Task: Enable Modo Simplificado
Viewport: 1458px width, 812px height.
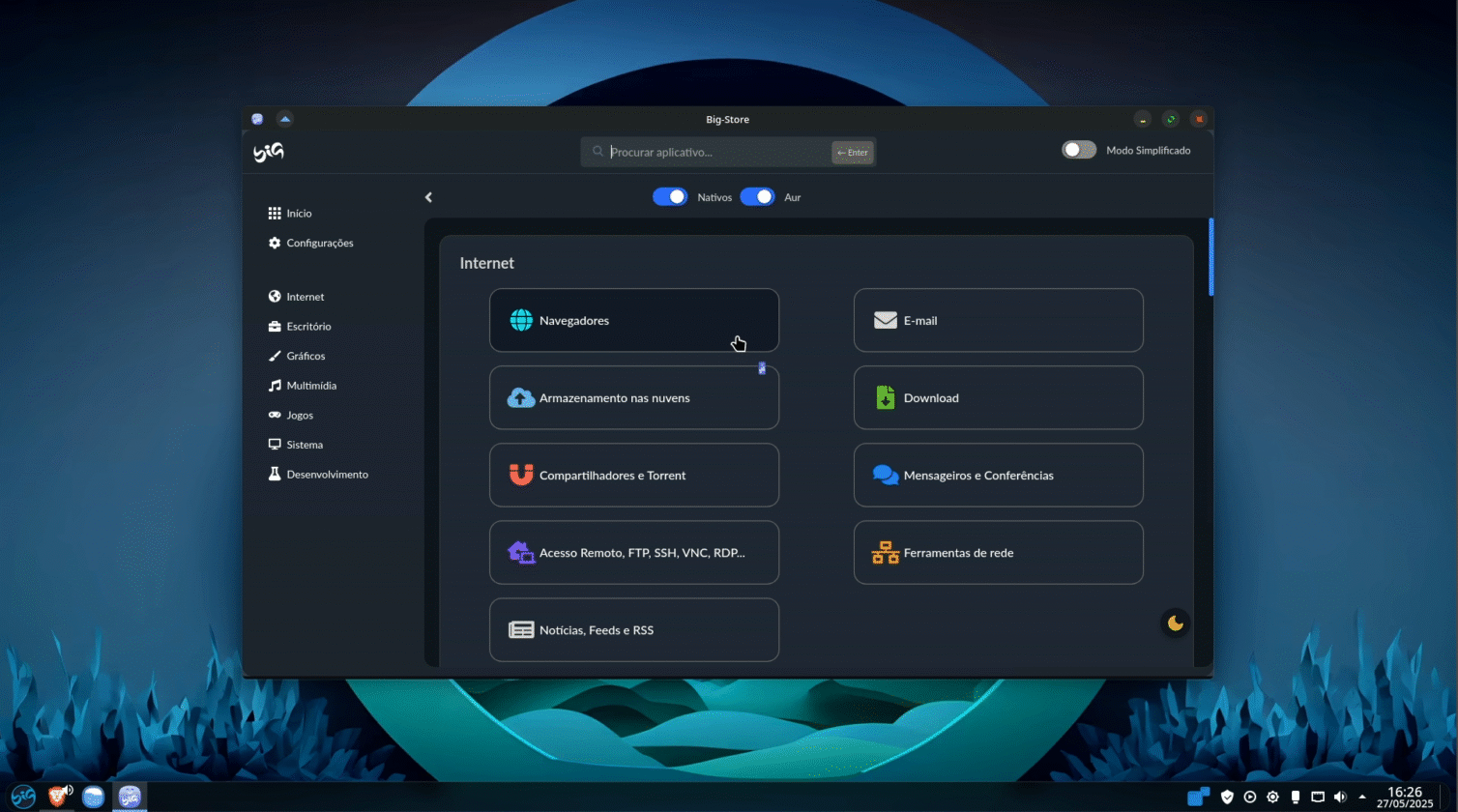Action: point(1079,149)
